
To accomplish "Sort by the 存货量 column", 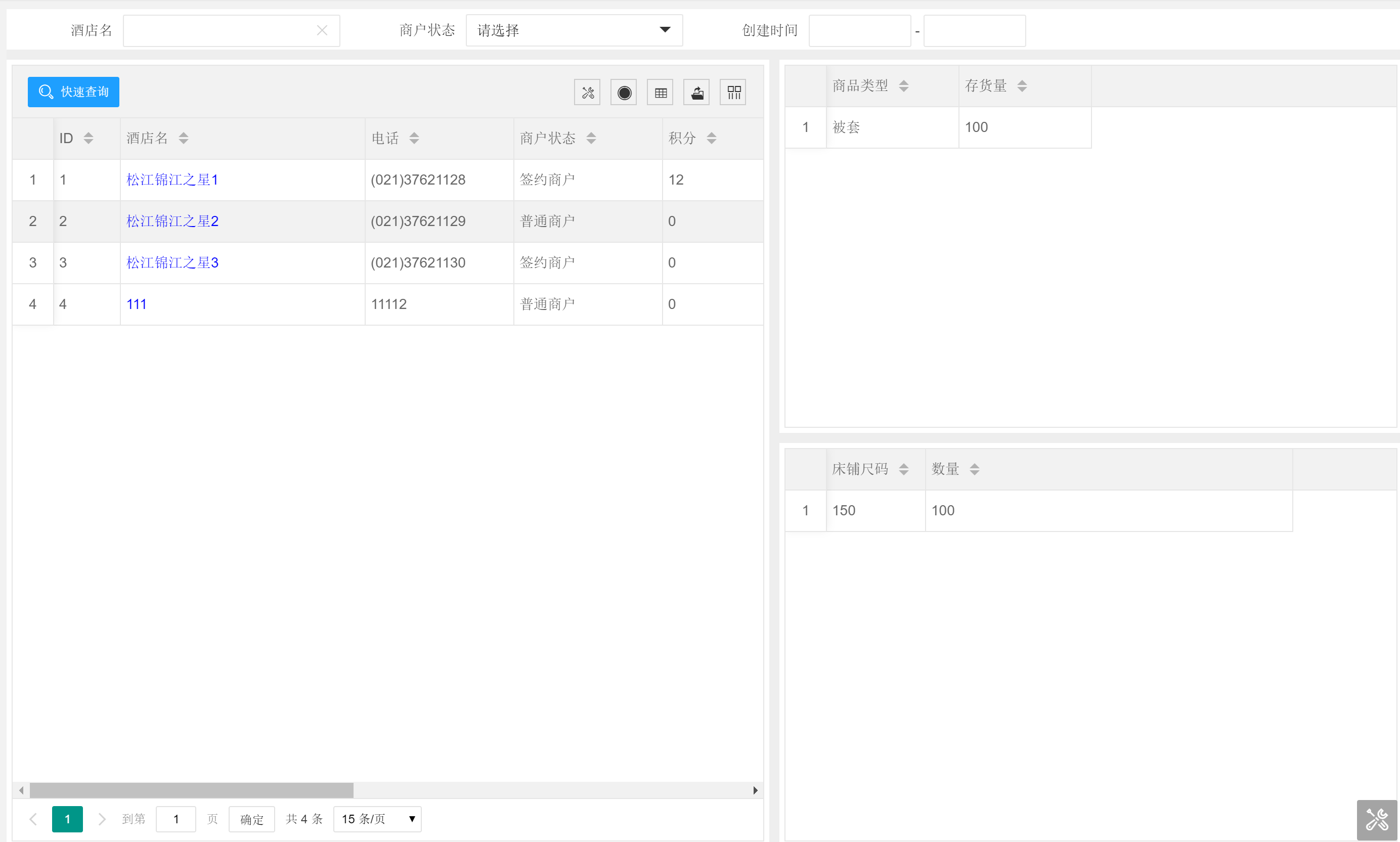I will coord(1022,85).
